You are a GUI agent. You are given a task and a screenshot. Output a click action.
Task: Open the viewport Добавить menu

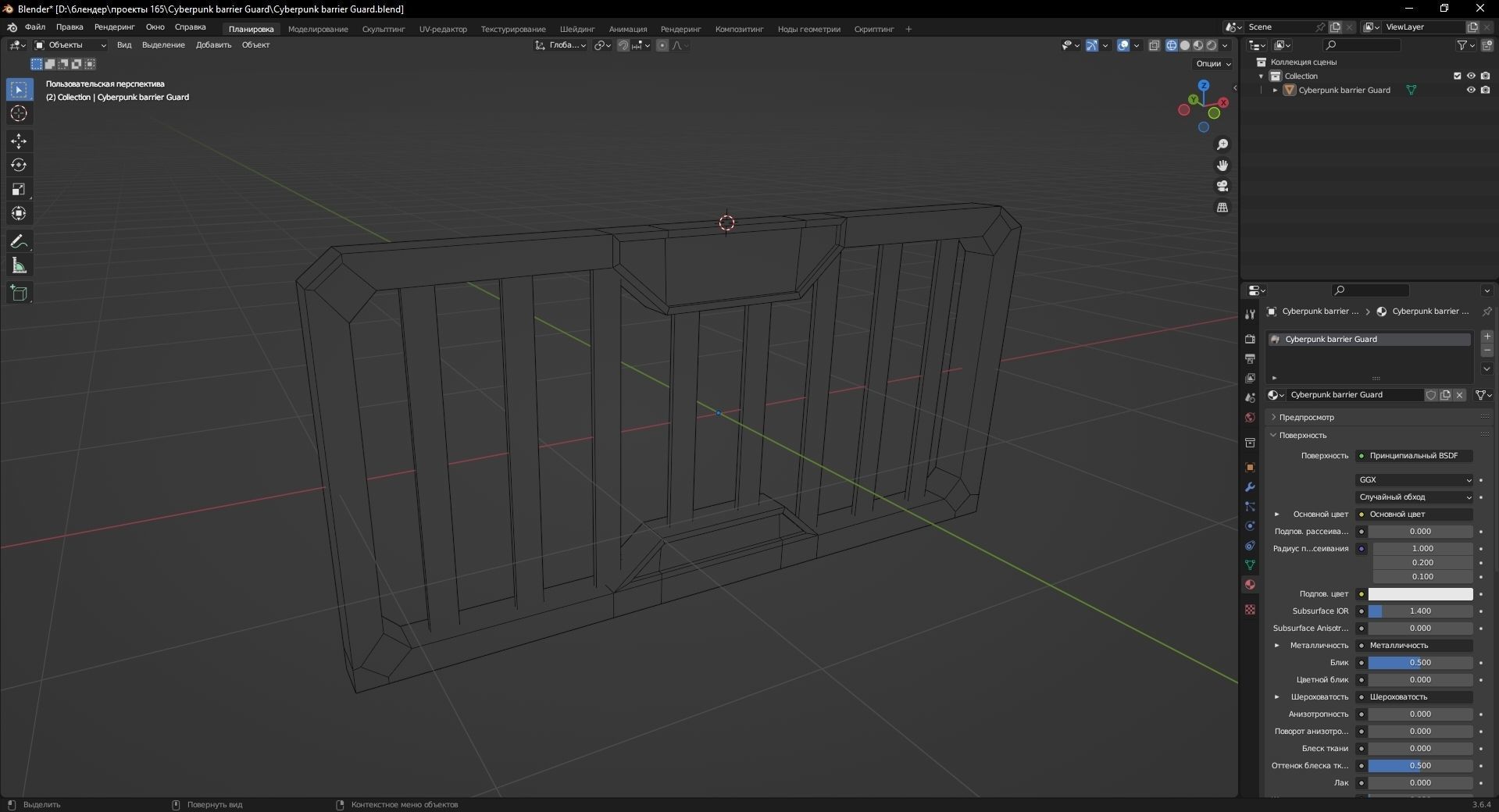click(213, 45)
